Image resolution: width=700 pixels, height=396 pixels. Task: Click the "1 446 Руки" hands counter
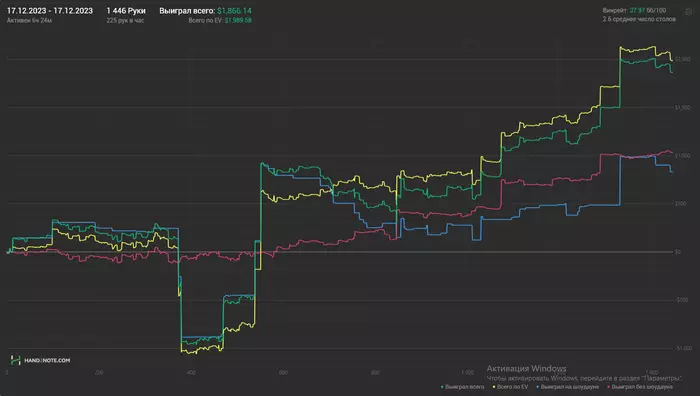(x=126, y=11)
